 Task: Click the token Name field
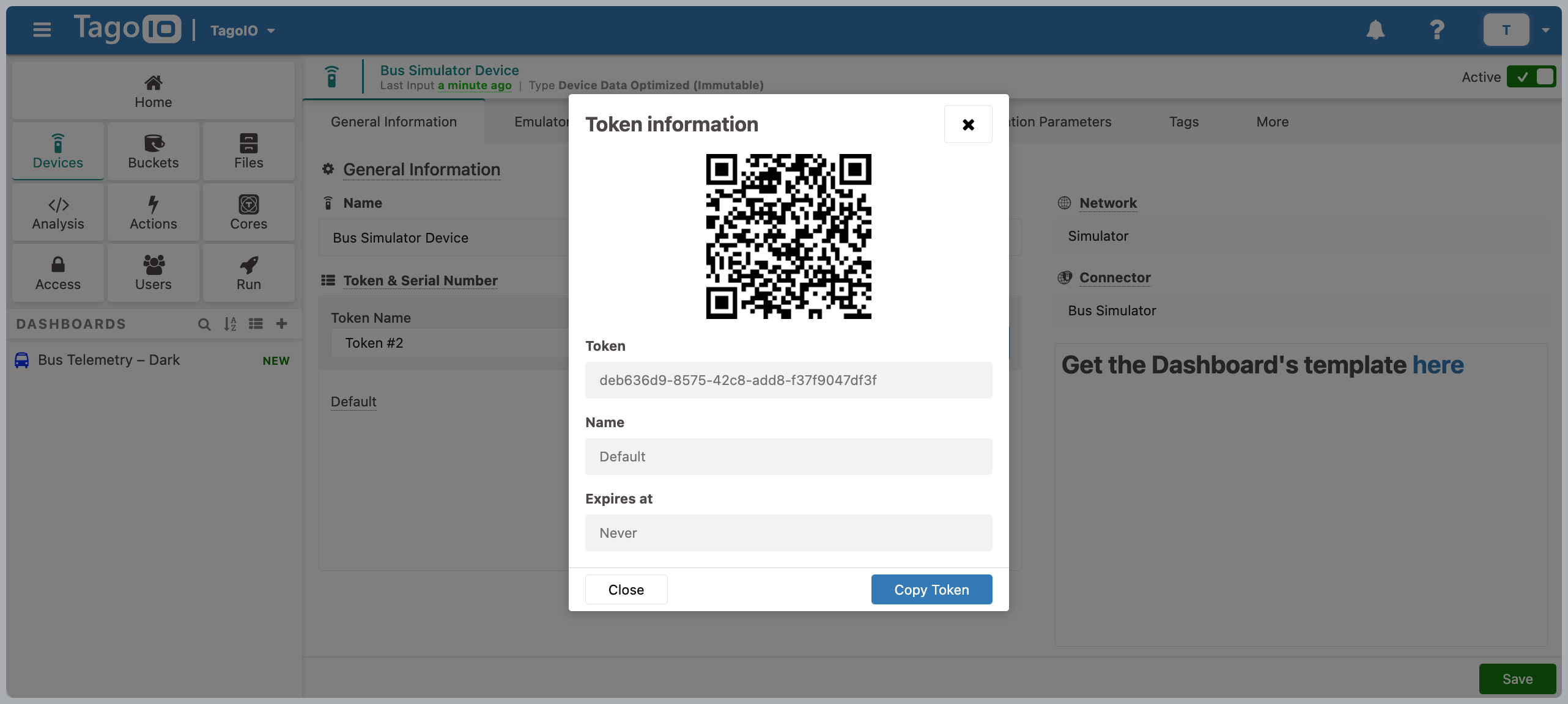click(788, 457)
